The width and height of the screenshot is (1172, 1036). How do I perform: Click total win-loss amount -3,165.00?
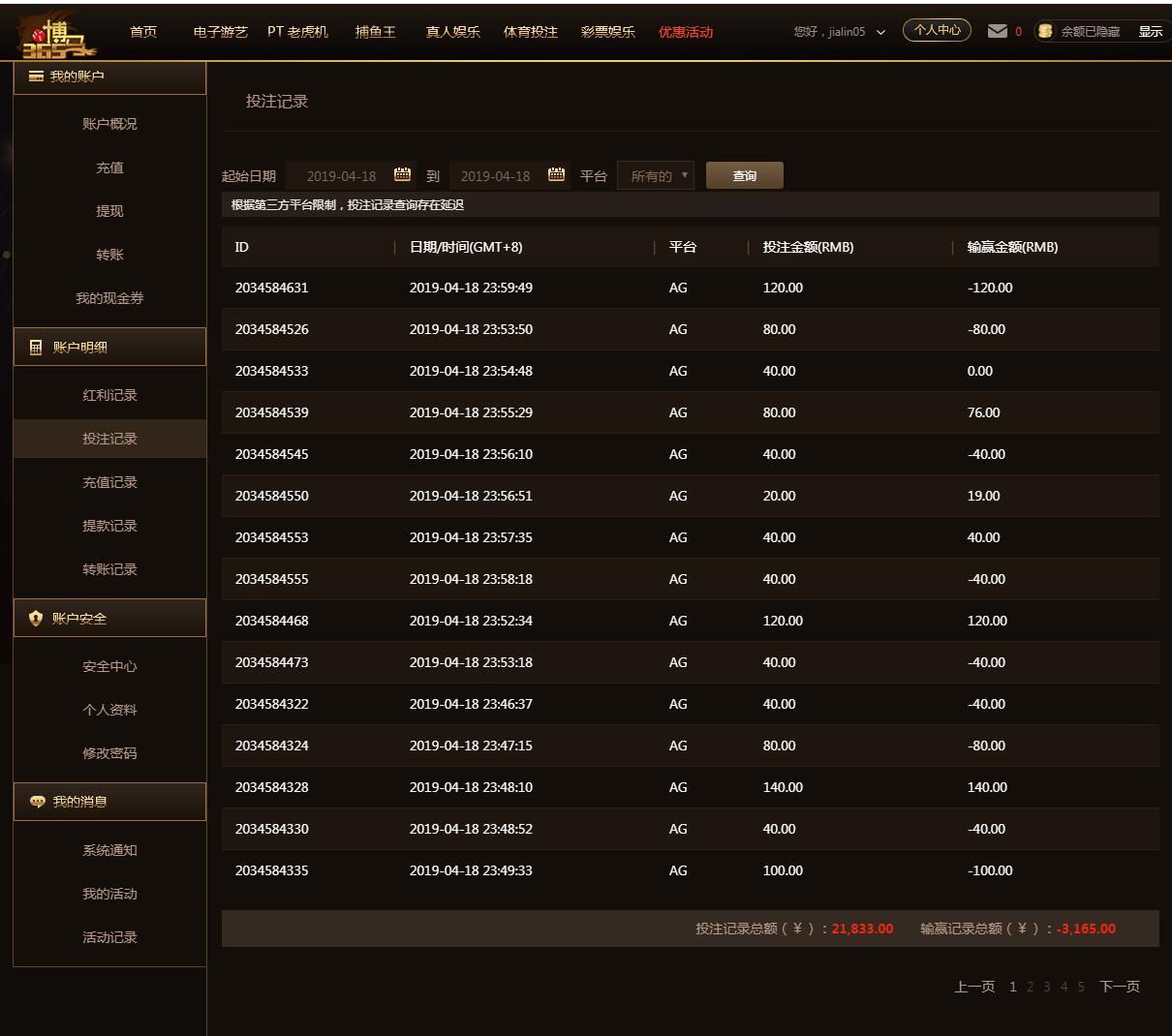click(1086, 929)
